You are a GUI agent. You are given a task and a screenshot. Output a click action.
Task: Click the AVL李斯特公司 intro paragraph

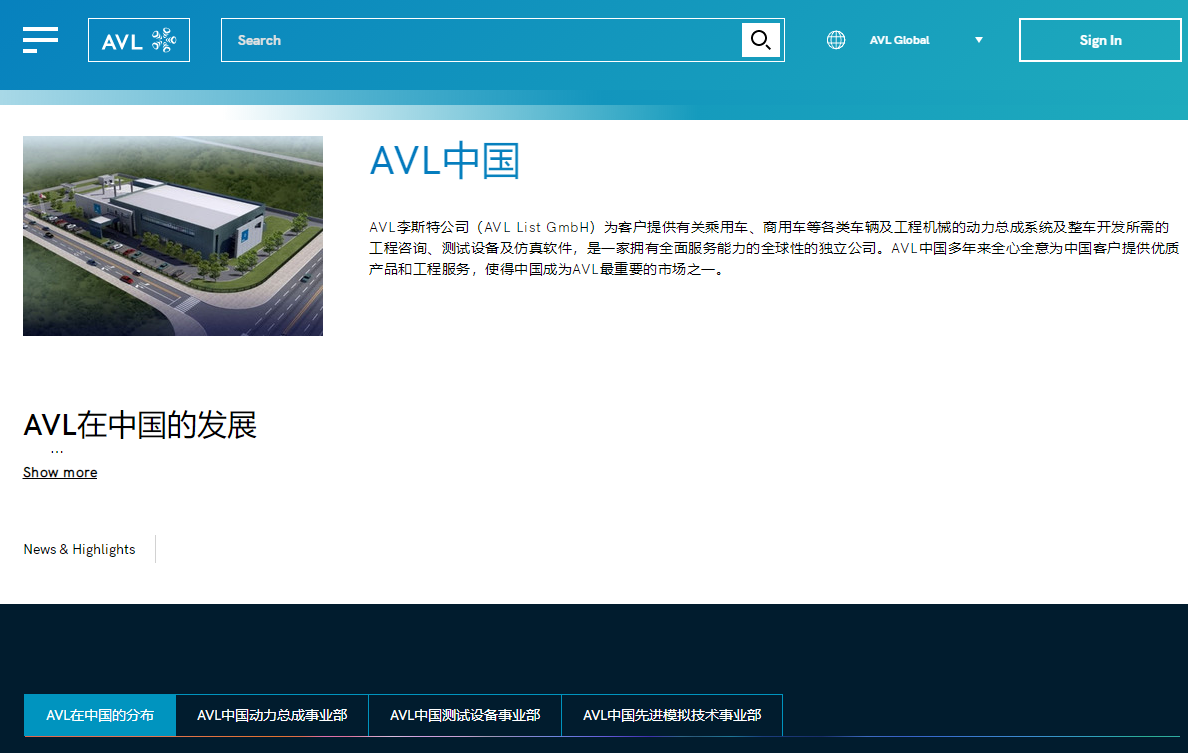point(774,248)
